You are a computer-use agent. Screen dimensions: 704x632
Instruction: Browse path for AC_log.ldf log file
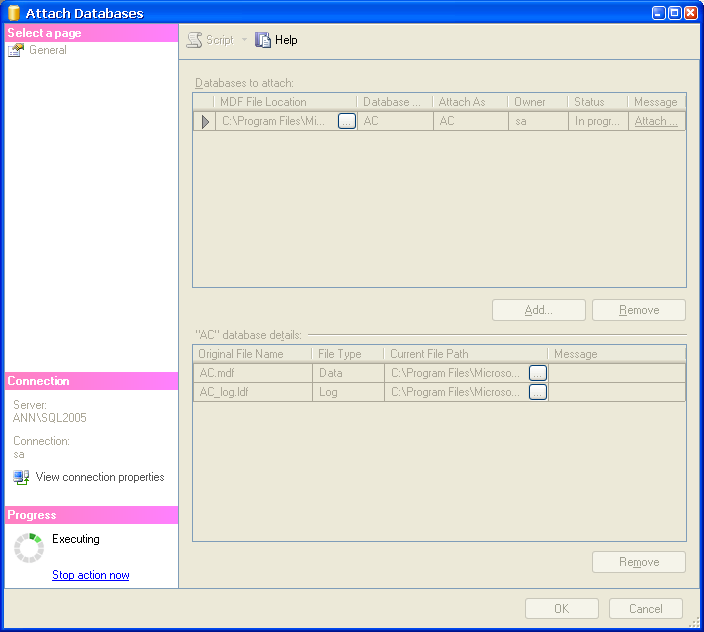(x=538, y=393)
